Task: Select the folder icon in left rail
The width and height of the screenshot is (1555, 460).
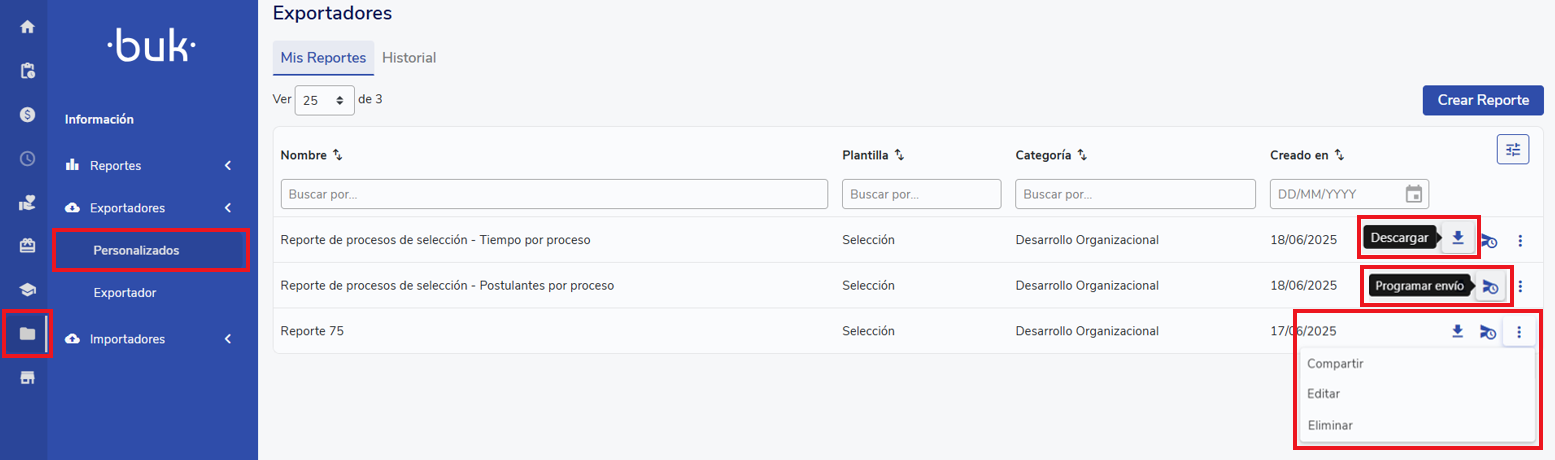Action: pyautogui.click(x=28, y=333)
